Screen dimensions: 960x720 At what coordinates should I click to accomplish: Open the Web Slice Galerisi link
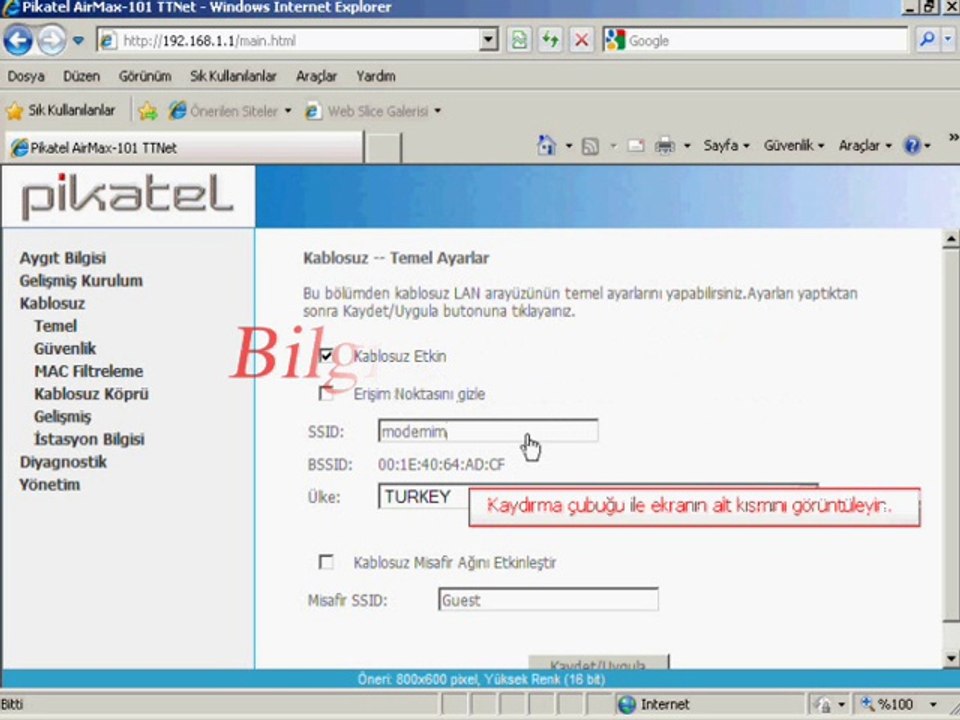coord(373,111)
